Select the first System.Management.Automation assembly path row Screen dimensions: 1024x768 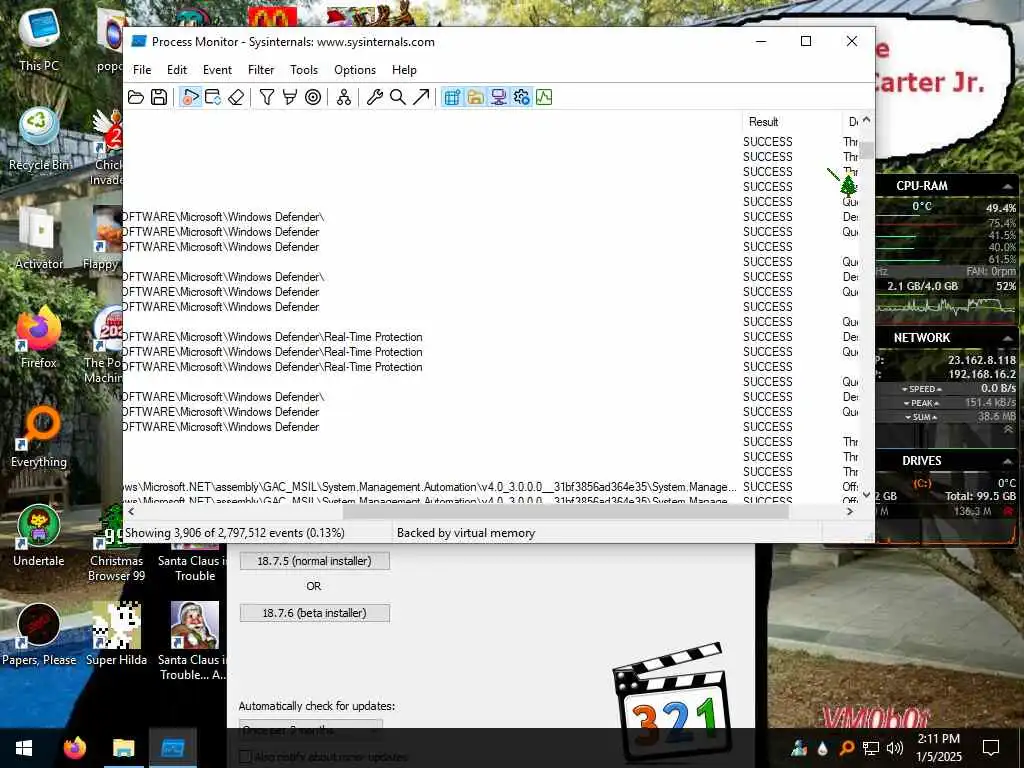tap(490, 487)
